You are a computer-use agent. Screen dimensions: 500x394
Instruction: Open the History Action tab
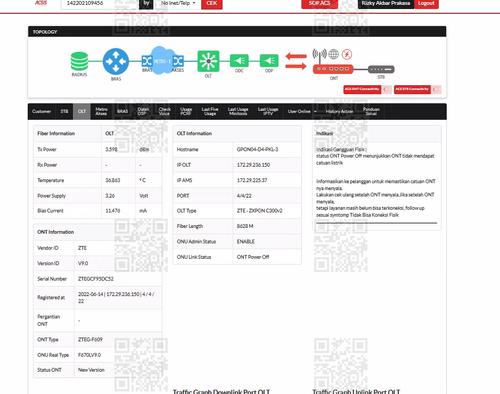click(339, 111)
